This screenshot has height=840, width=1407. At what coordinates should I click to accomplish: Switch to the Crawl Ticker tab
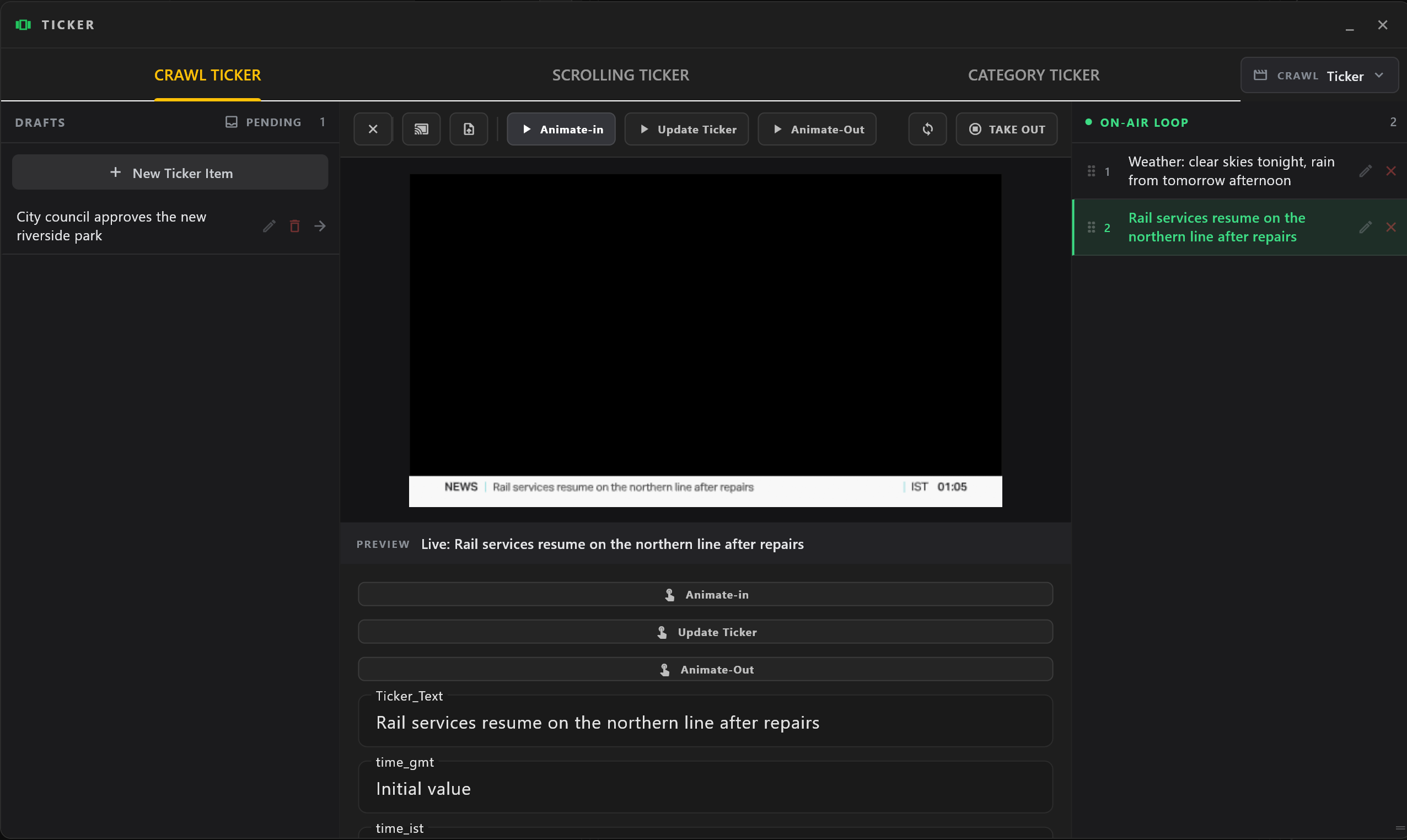(207, 75)
